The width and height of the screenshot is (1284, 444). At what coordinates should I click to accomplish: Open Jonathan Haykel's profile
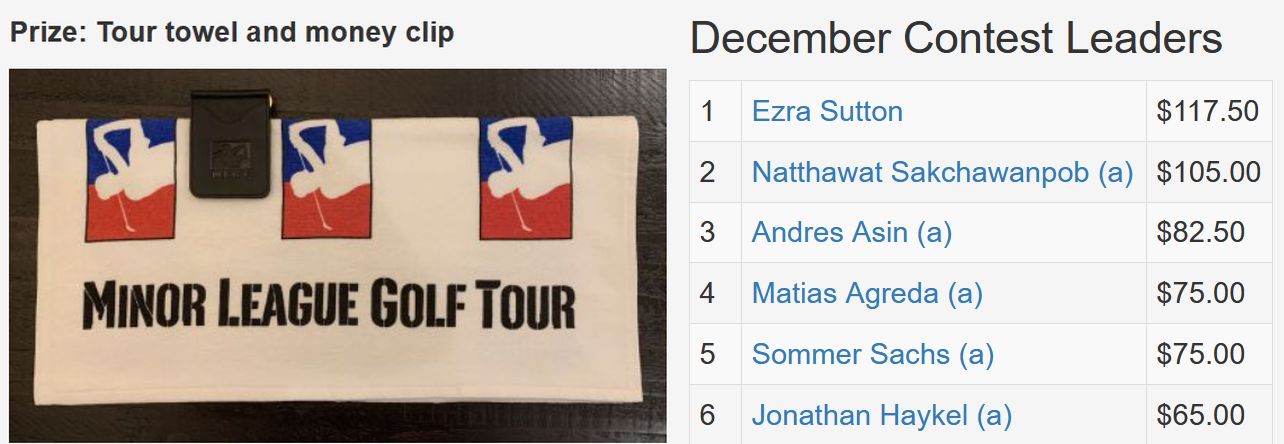click(882, 415)
